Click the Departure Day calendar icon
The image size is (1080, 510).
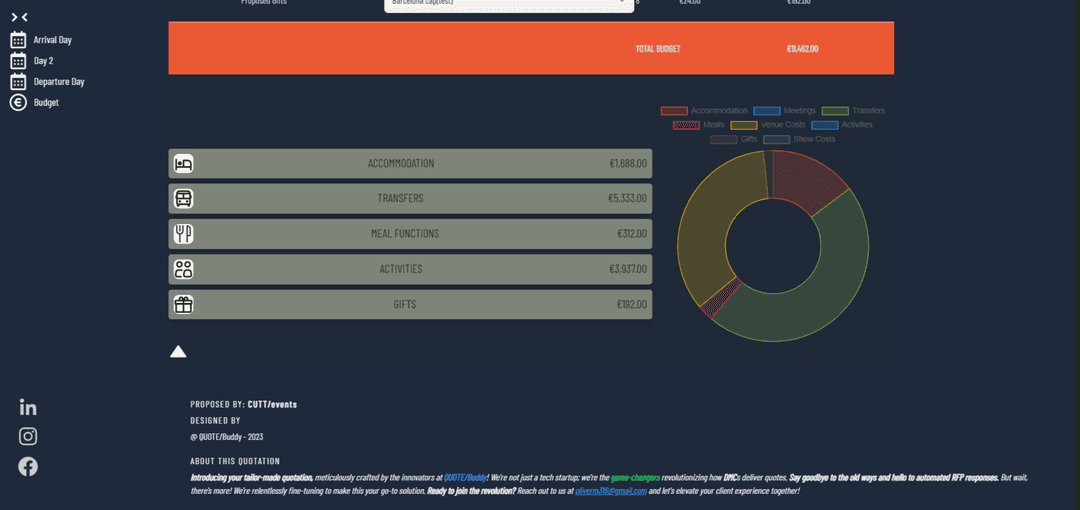(x=18, y=82)
